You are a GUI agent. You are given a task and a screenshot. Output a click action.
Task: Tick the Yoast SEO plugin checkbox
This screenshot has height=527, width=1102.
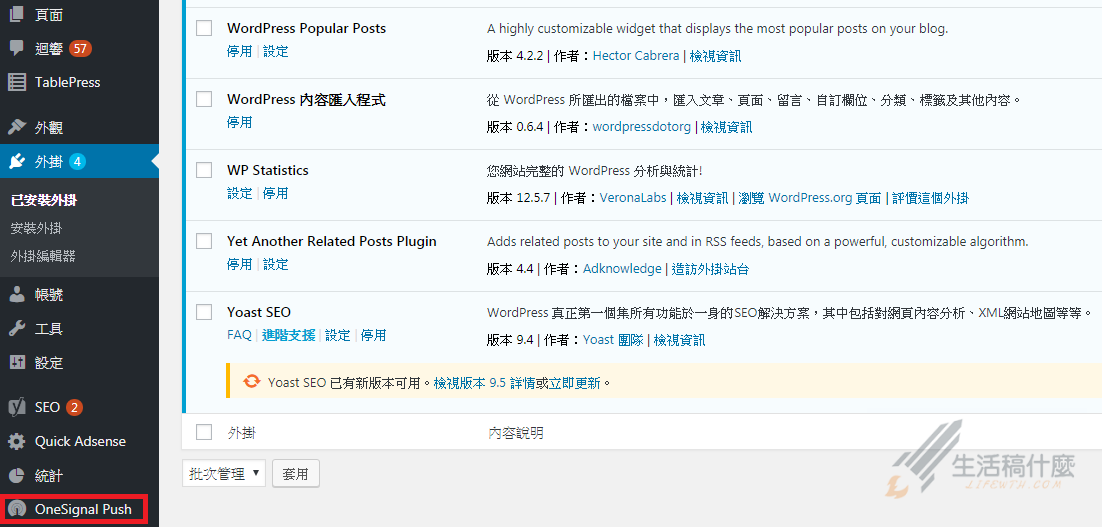(x=204, y=312)
